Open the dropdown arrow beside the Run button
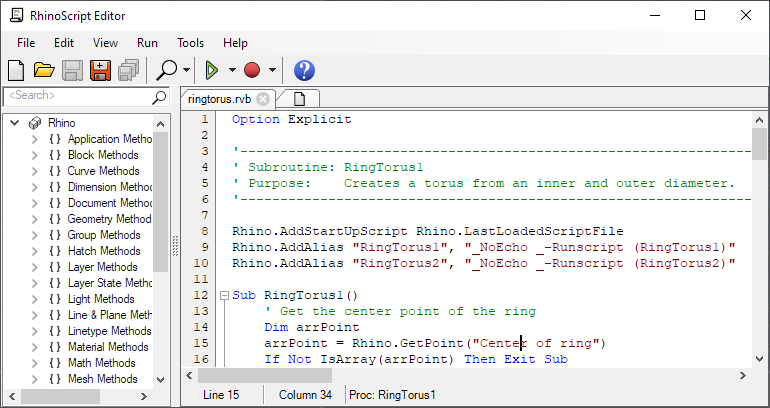Image resolution: width=770 pixels, height=408 pixels. 232,71
